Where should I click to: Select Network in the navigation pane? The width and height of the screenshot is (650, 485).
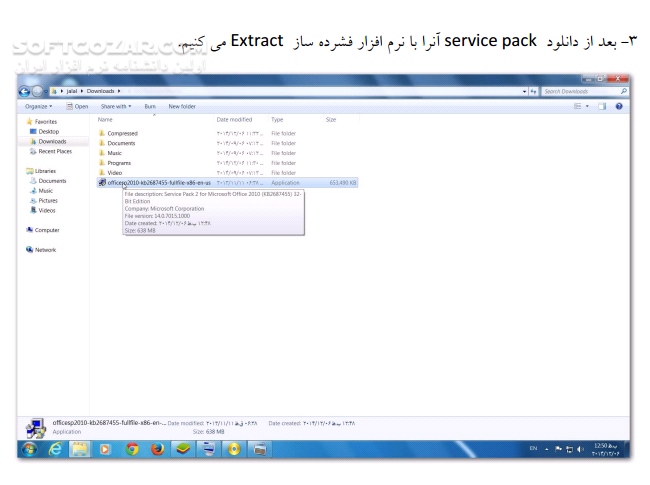[41, 250]
